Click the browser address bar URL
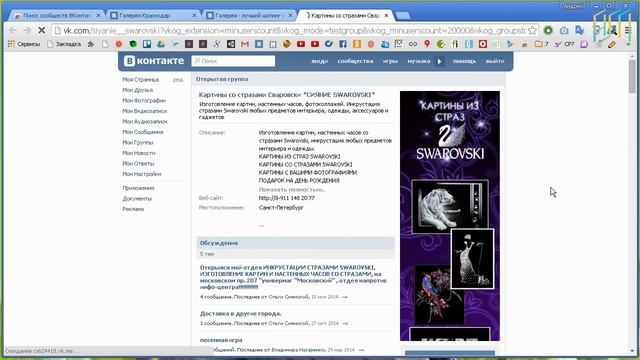640x360 pixels. pyautogui.click(x=294, y=31)
